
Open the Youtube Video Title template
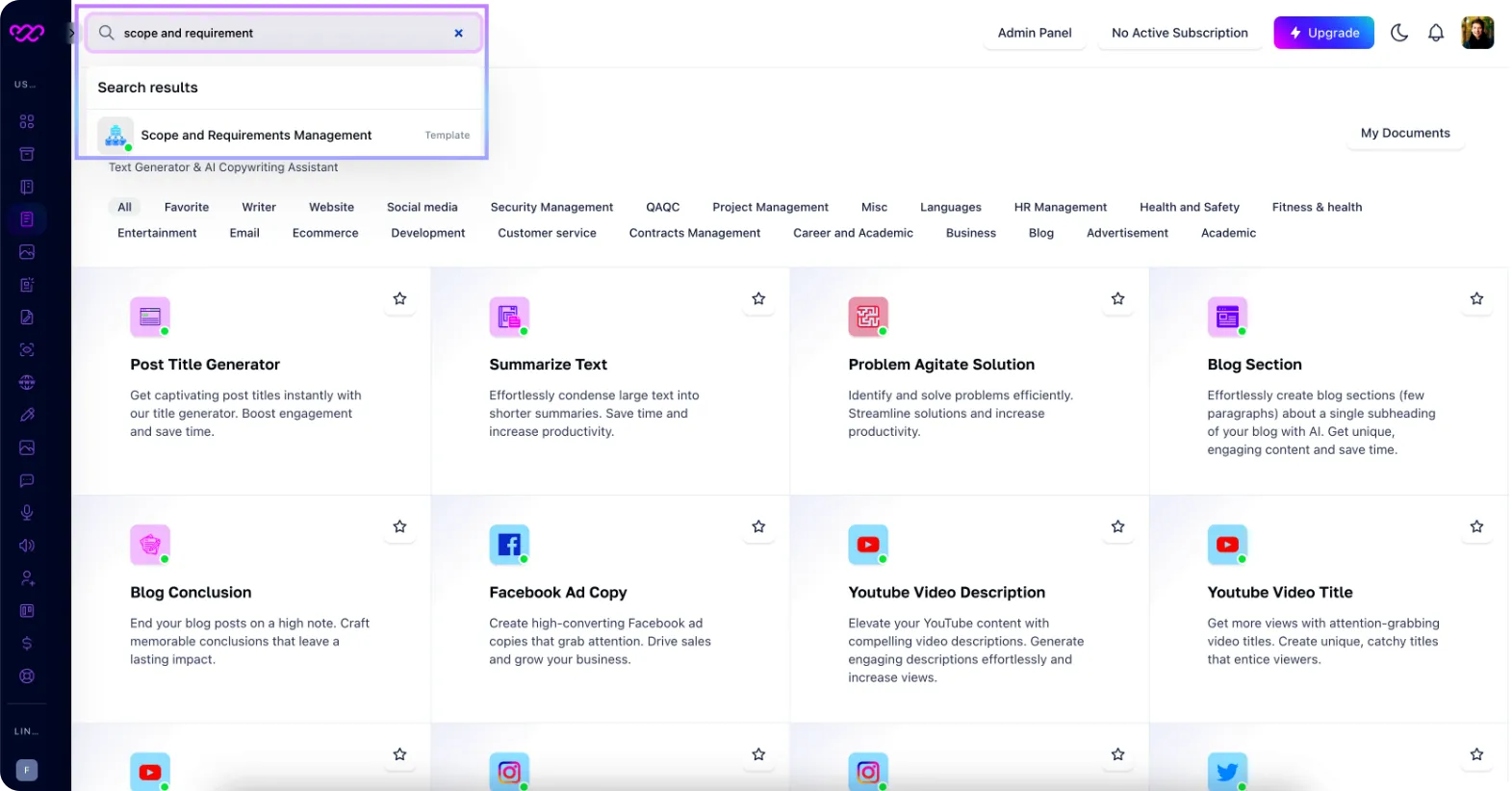click(1280, 593)
